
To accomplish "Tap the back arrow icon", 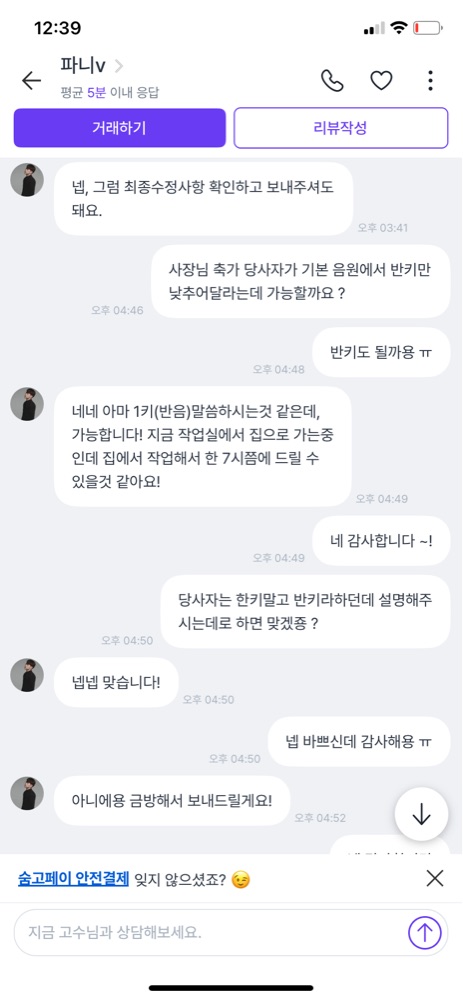I will [31, 80].
